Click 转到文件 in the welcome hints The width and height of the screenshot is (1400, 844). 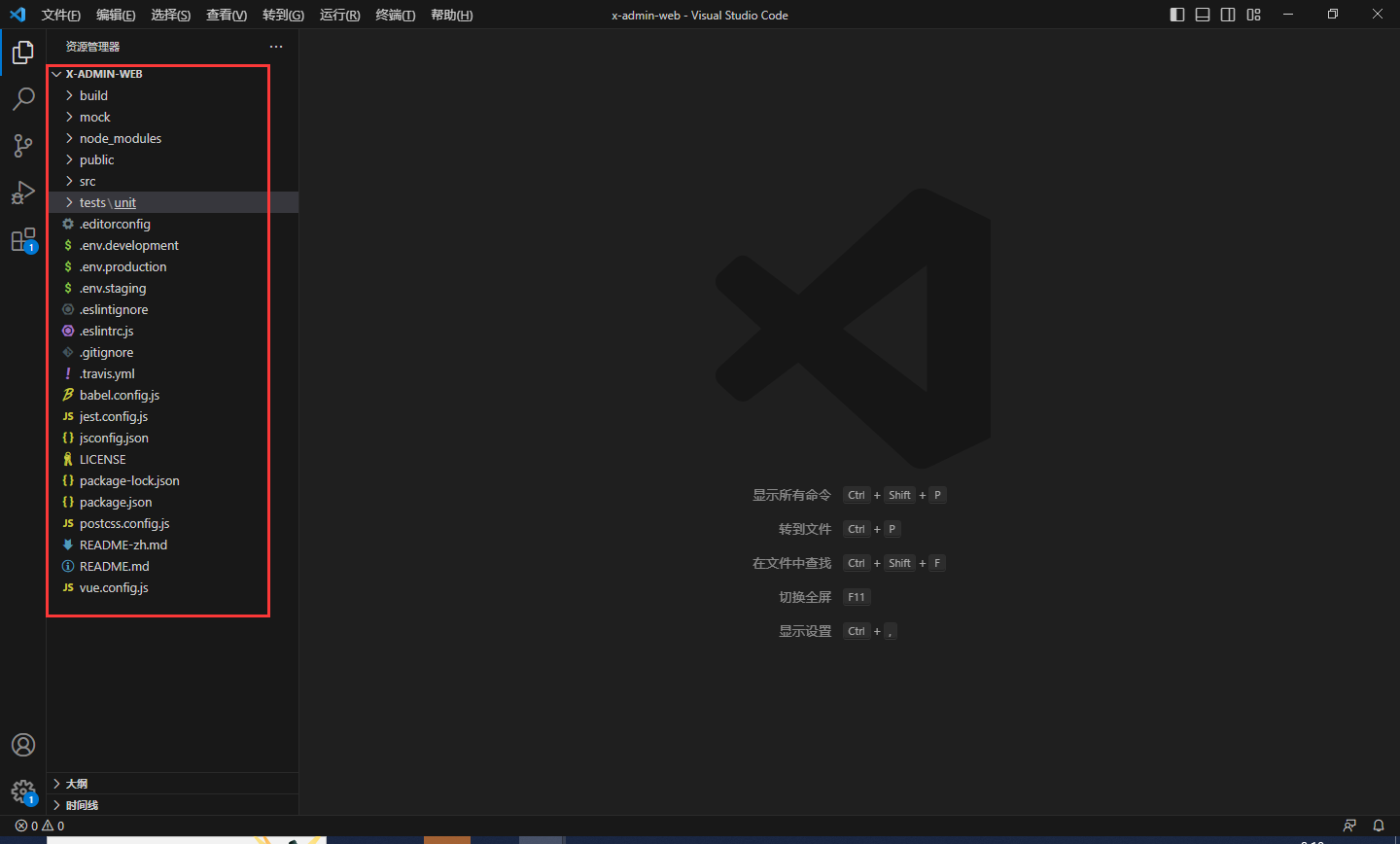pos(805,529)
